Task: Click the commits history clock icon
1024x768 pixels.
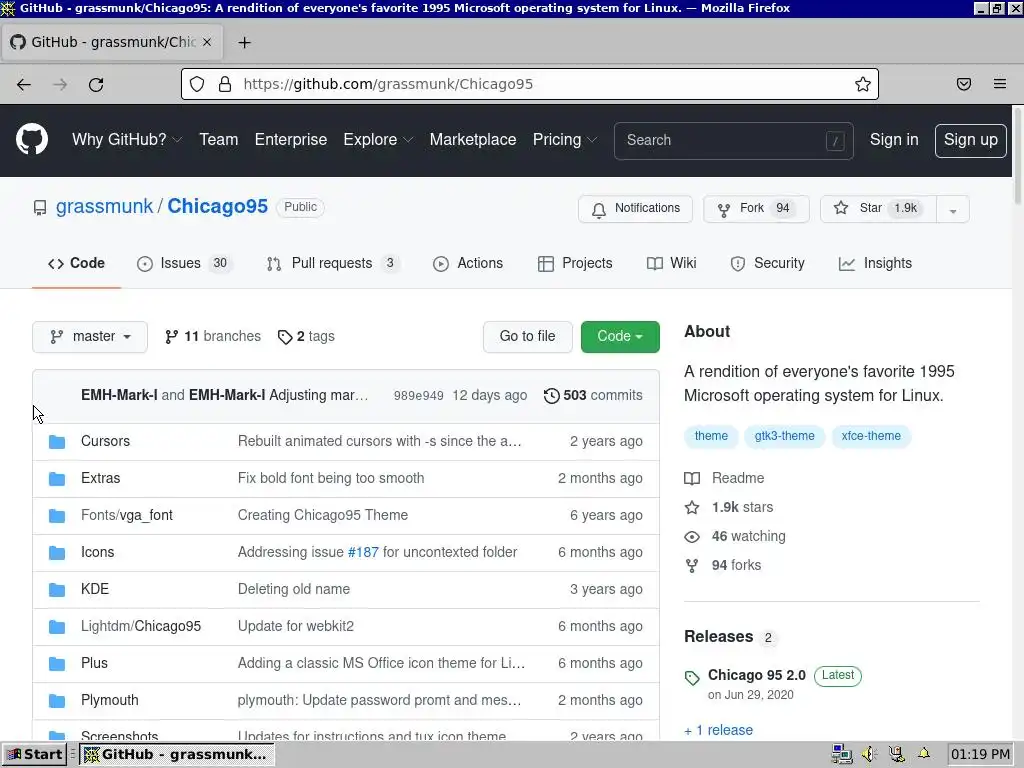Action: [x=552, y=396]
